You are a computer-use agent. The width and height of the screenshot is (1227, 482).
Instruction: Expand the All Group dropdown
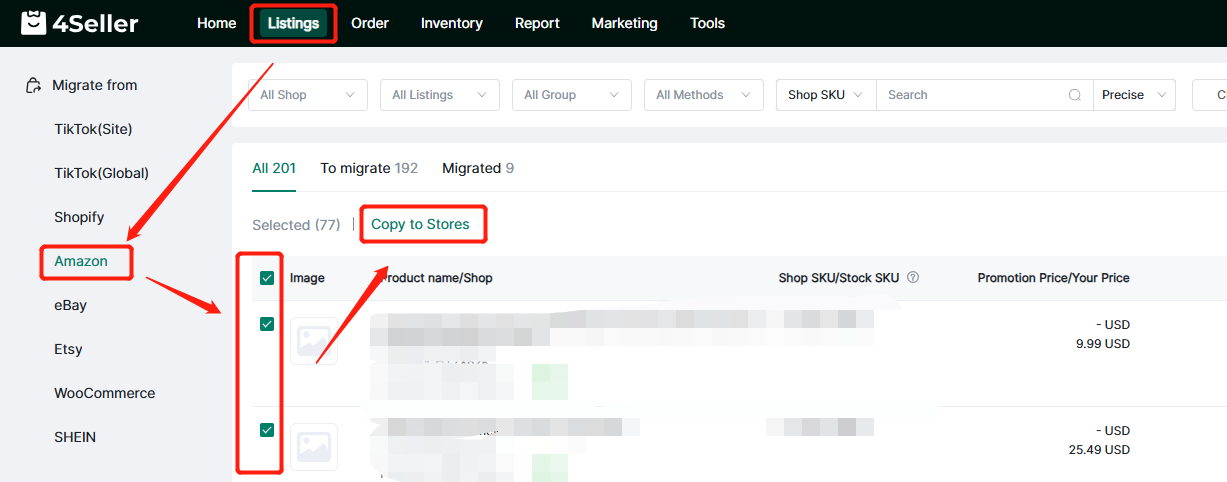(x=571, y=95)
